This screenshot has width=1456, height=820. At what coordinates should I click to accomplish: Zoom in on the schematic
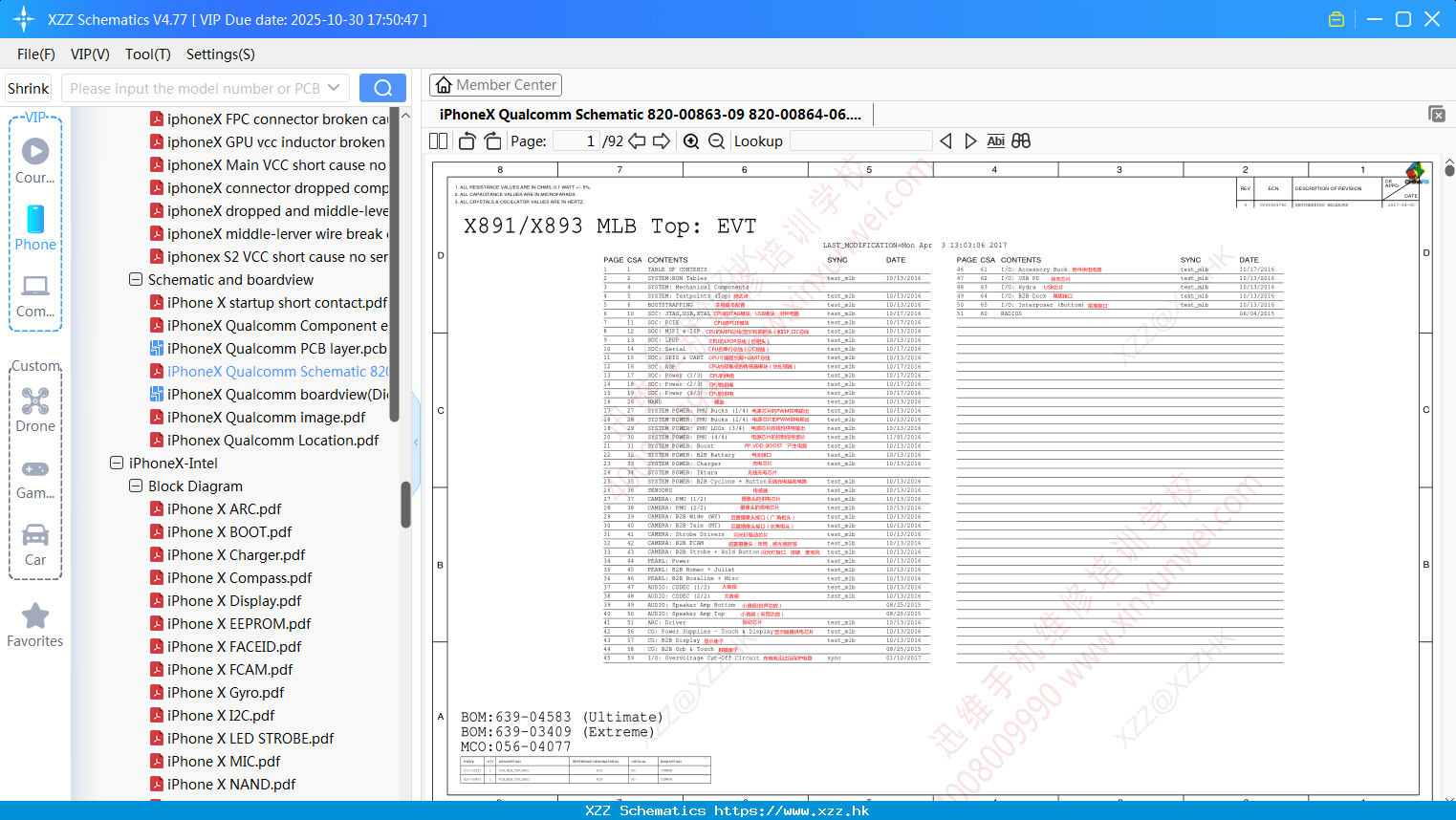pos(691,141)
